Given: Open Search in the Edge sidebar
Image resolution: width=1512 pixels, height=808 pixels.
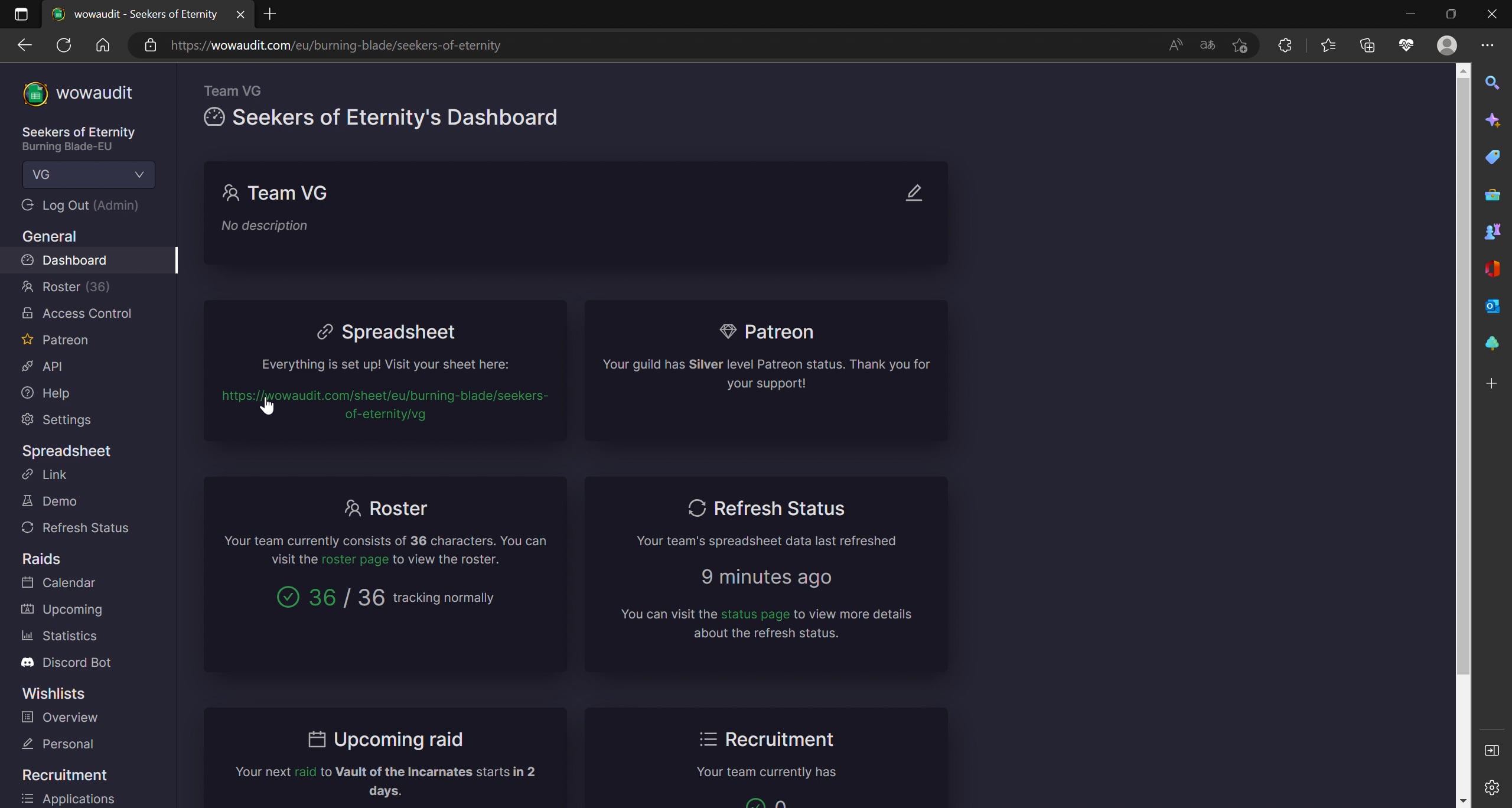Looking at the screenshot, I should click(x=1492, y=82).
